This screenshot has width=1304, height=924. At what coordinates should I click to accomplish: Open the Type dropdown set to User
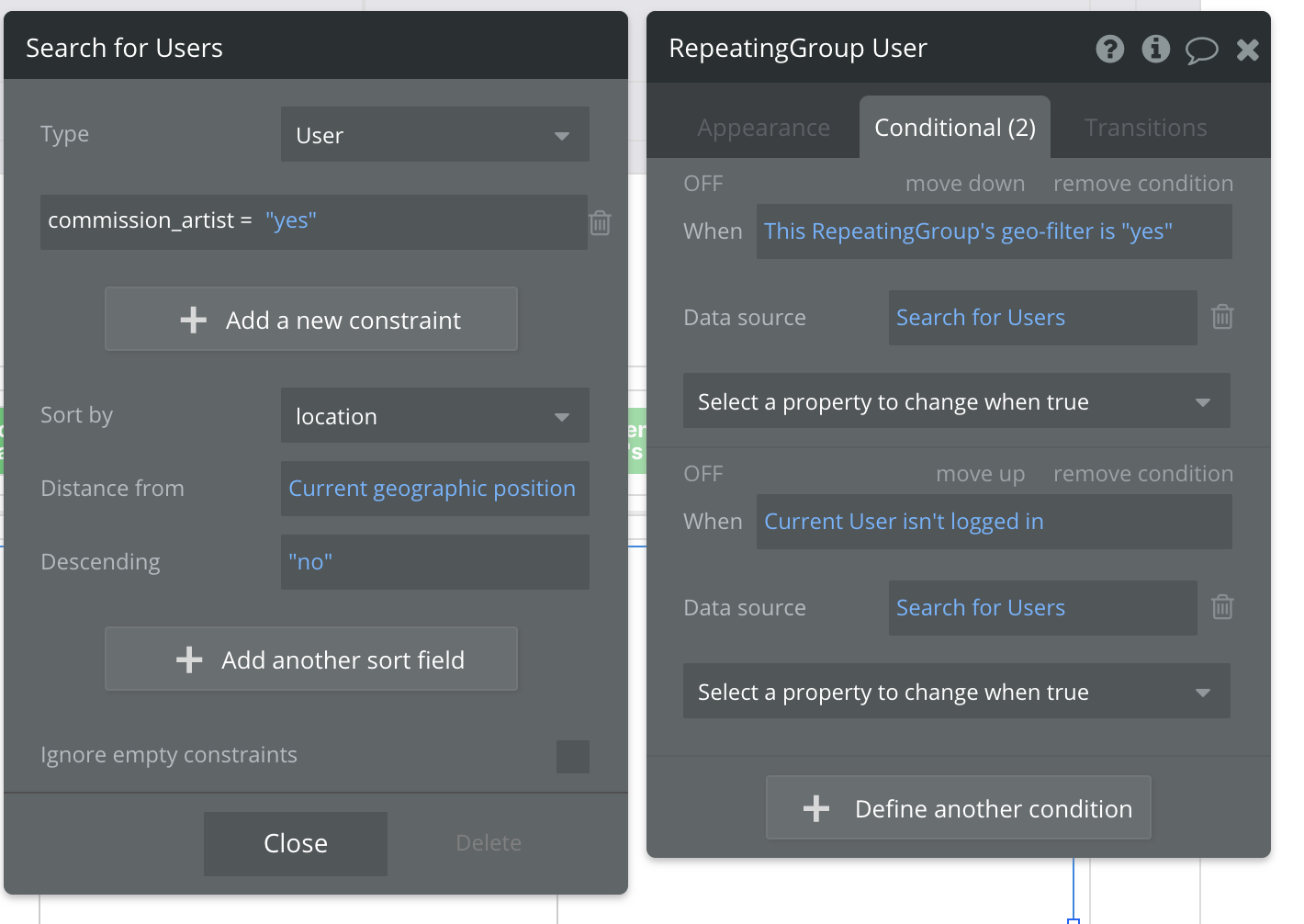(434, 135)
